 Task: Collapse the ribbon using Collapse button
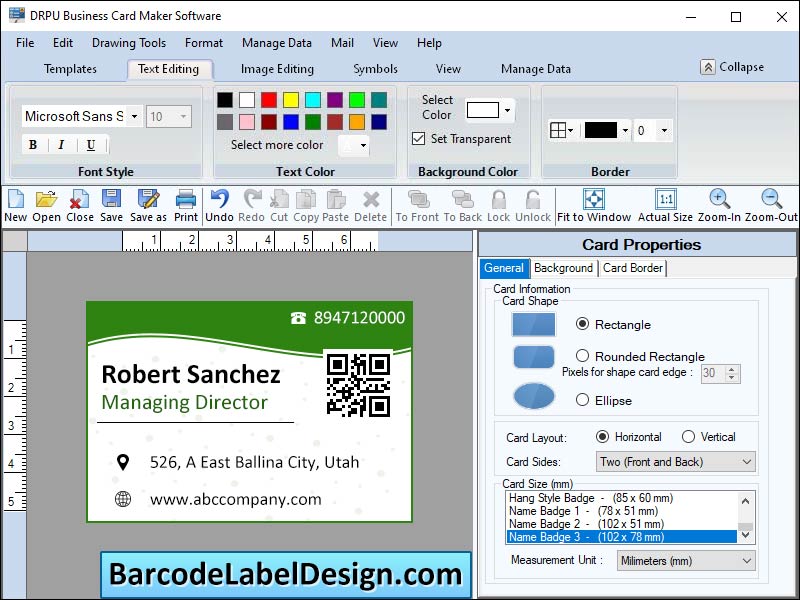[x=733, y=67]
